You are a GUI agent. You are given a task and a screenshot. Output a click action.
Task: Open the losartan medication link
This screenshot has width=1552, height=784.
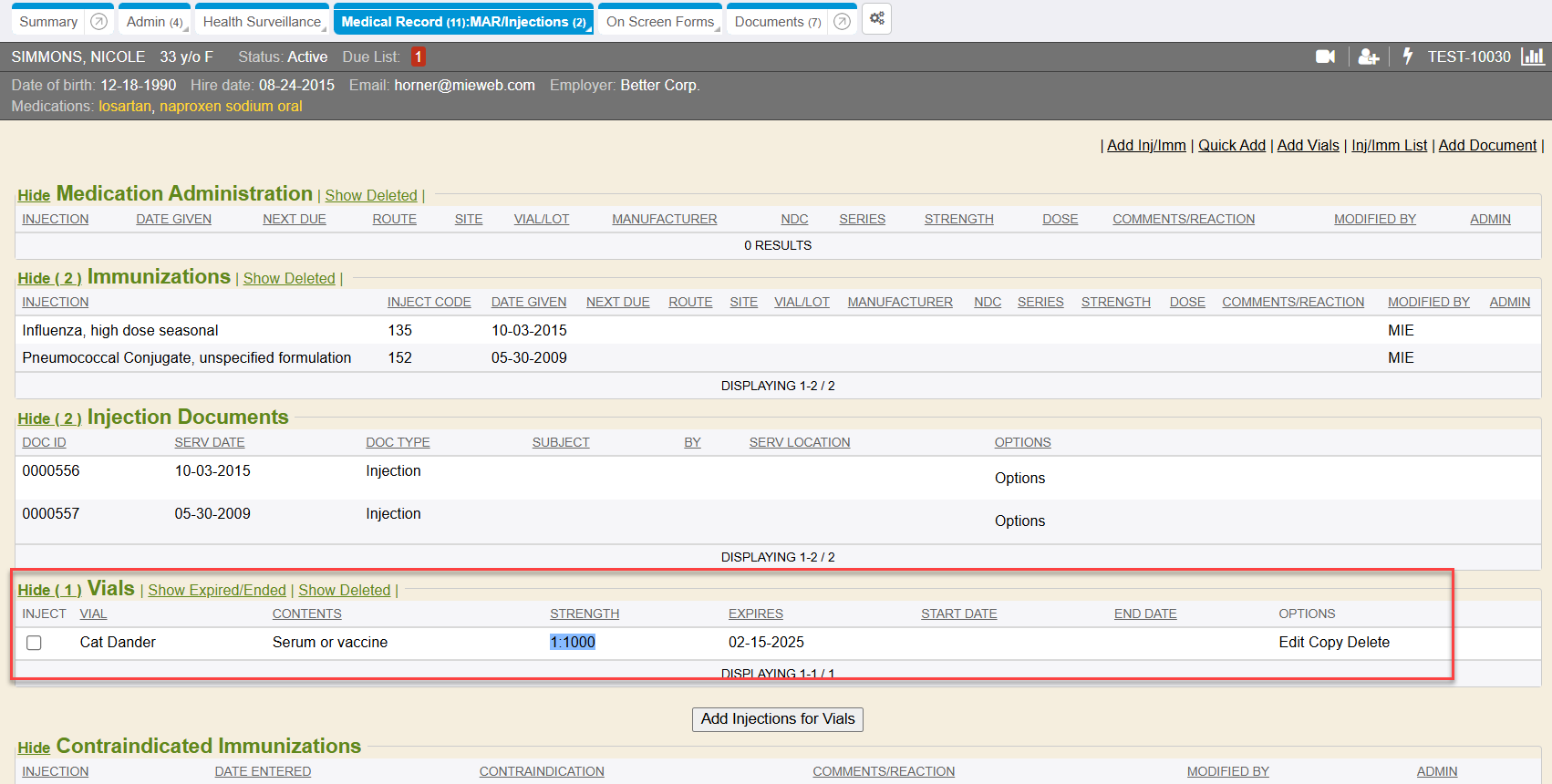coord(125,107)
